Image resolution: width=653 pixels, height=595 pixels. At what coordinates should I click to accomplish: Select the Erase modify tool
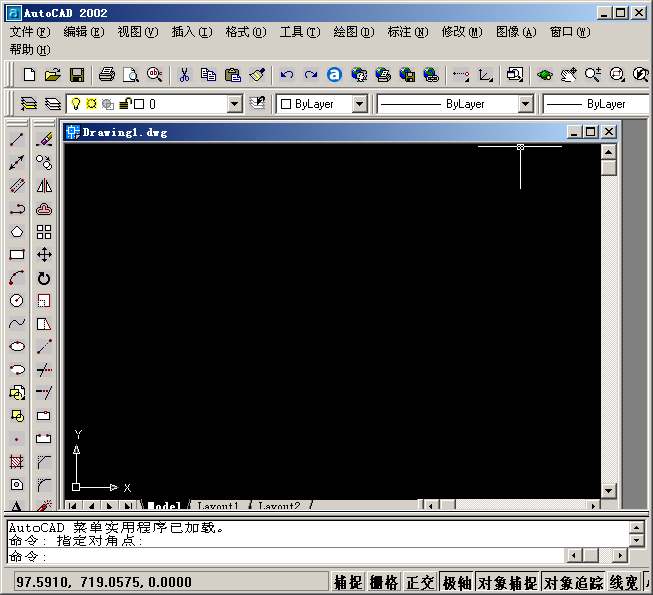44,139
